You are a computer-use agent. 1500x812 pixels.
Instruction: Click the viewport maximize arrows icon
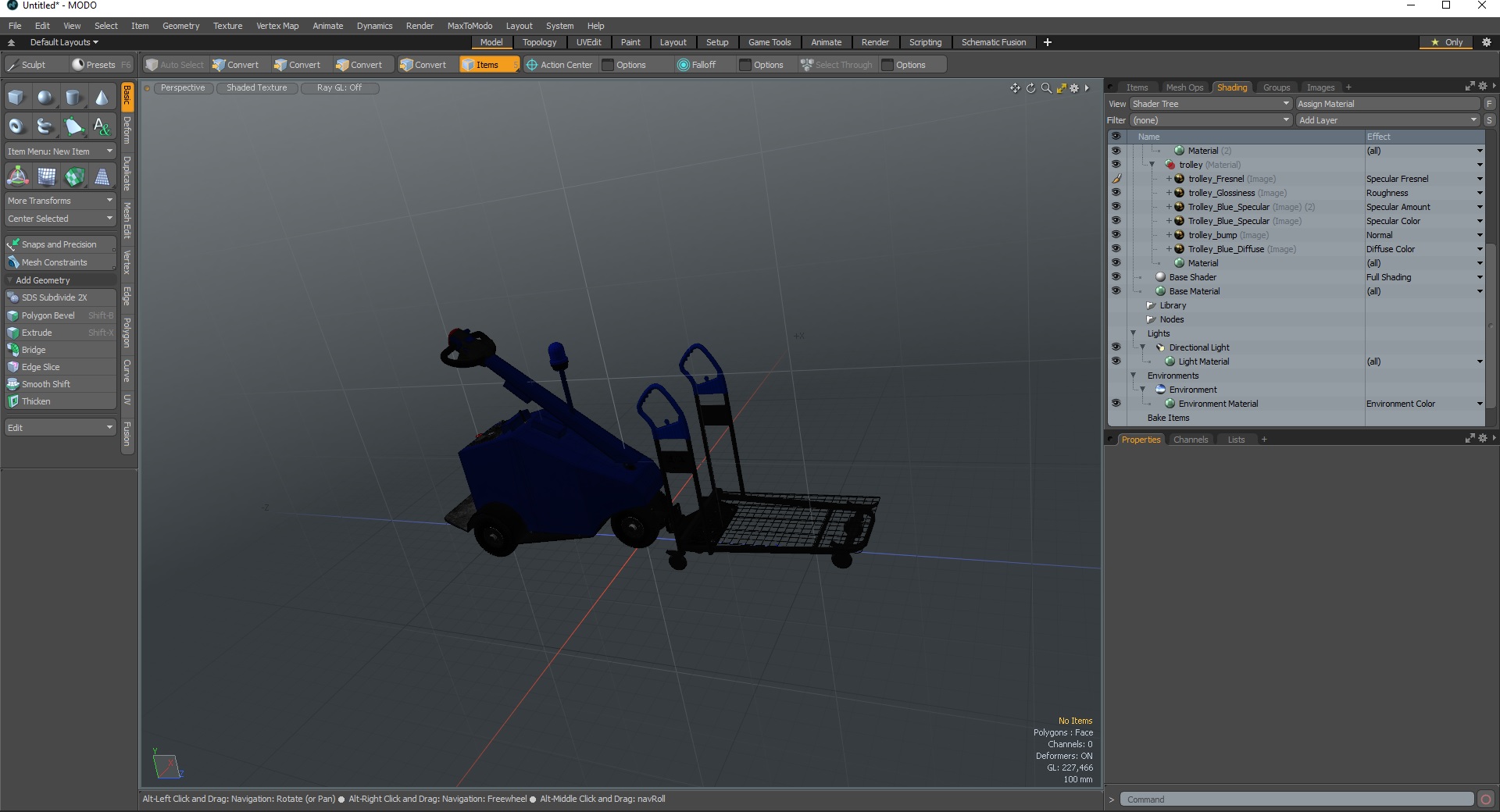pyautogui.click(x=1061, y=88)
